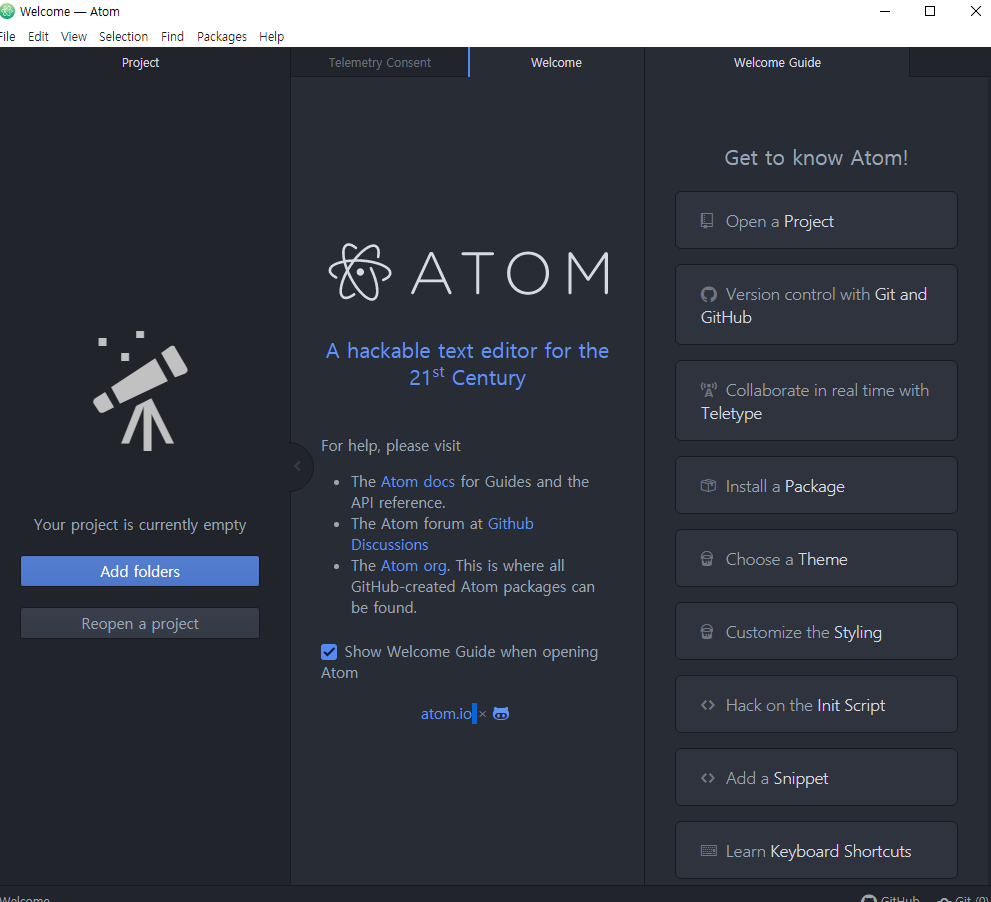Click the code icon in Hack on Init Script
Image resolution: width=991 pixels, height=902 pixels.
pos(708,705)
